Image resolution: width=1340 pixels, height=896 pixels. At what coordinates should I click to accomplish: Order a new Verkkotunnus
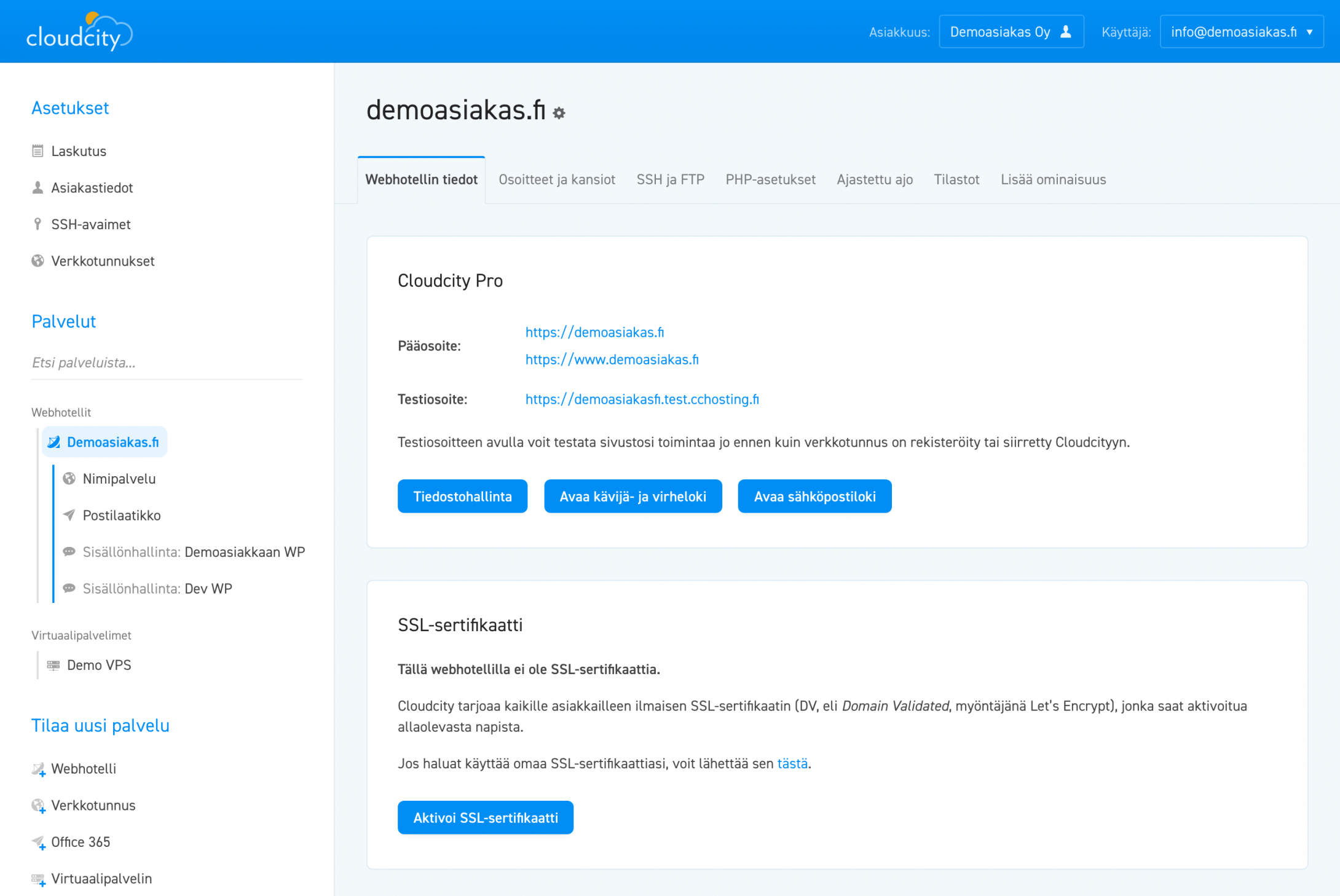coord(93,806)
